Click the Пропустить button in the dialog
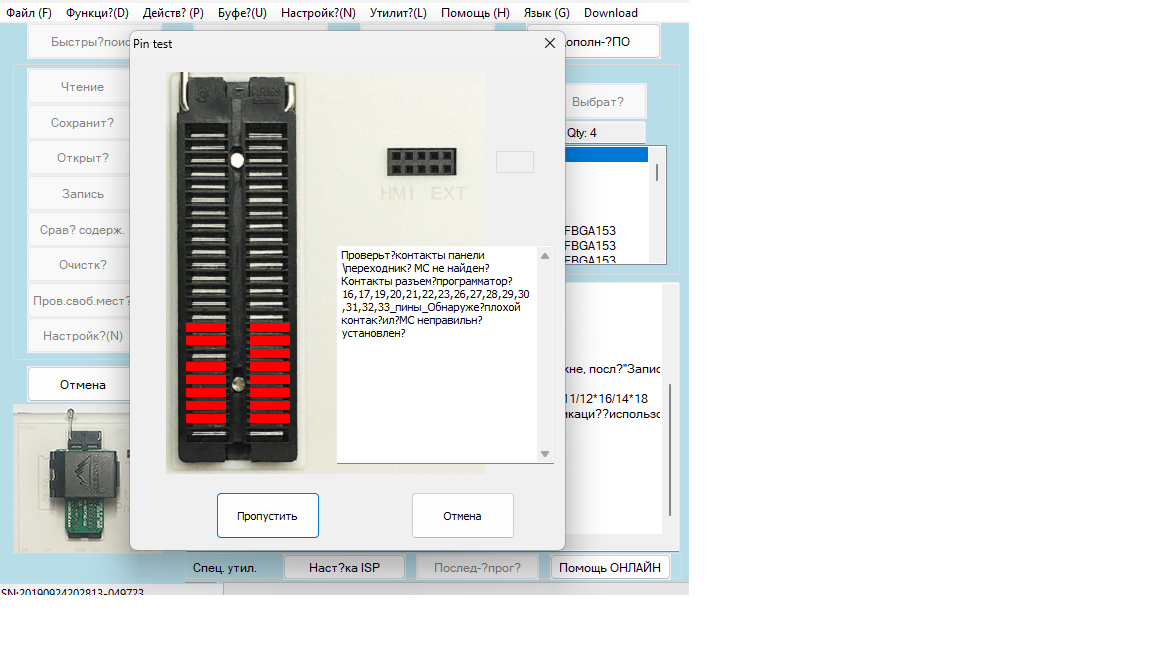 (x=267, y=516)
